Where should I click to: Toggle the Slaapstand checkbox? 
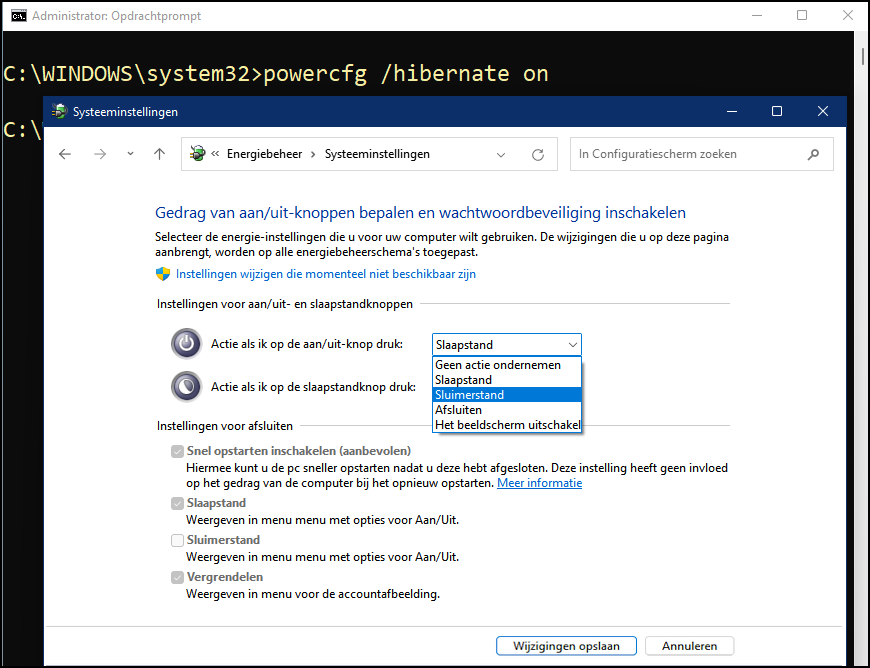click(177, 503)
